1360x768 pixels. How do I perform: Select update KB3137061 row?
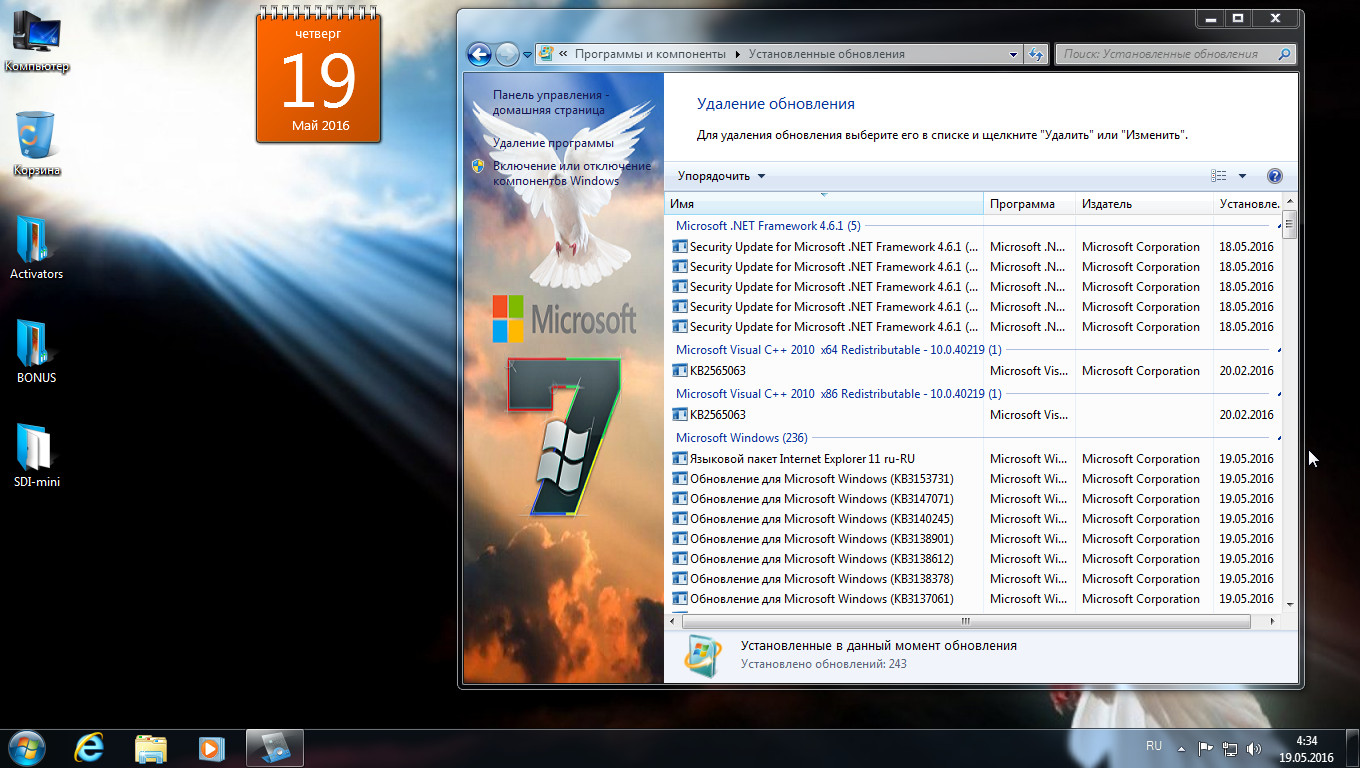coord(974,599)
